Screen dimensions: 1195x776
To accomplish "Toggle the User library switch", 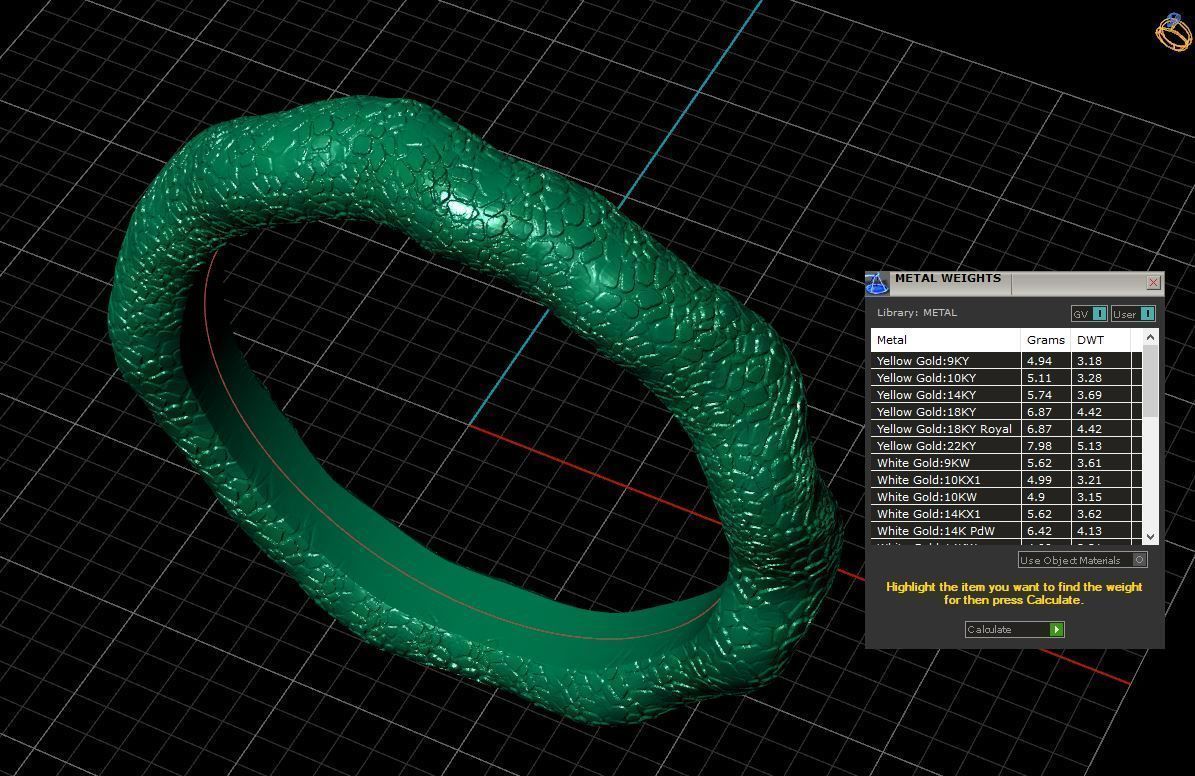I will tap(1133, 313).
